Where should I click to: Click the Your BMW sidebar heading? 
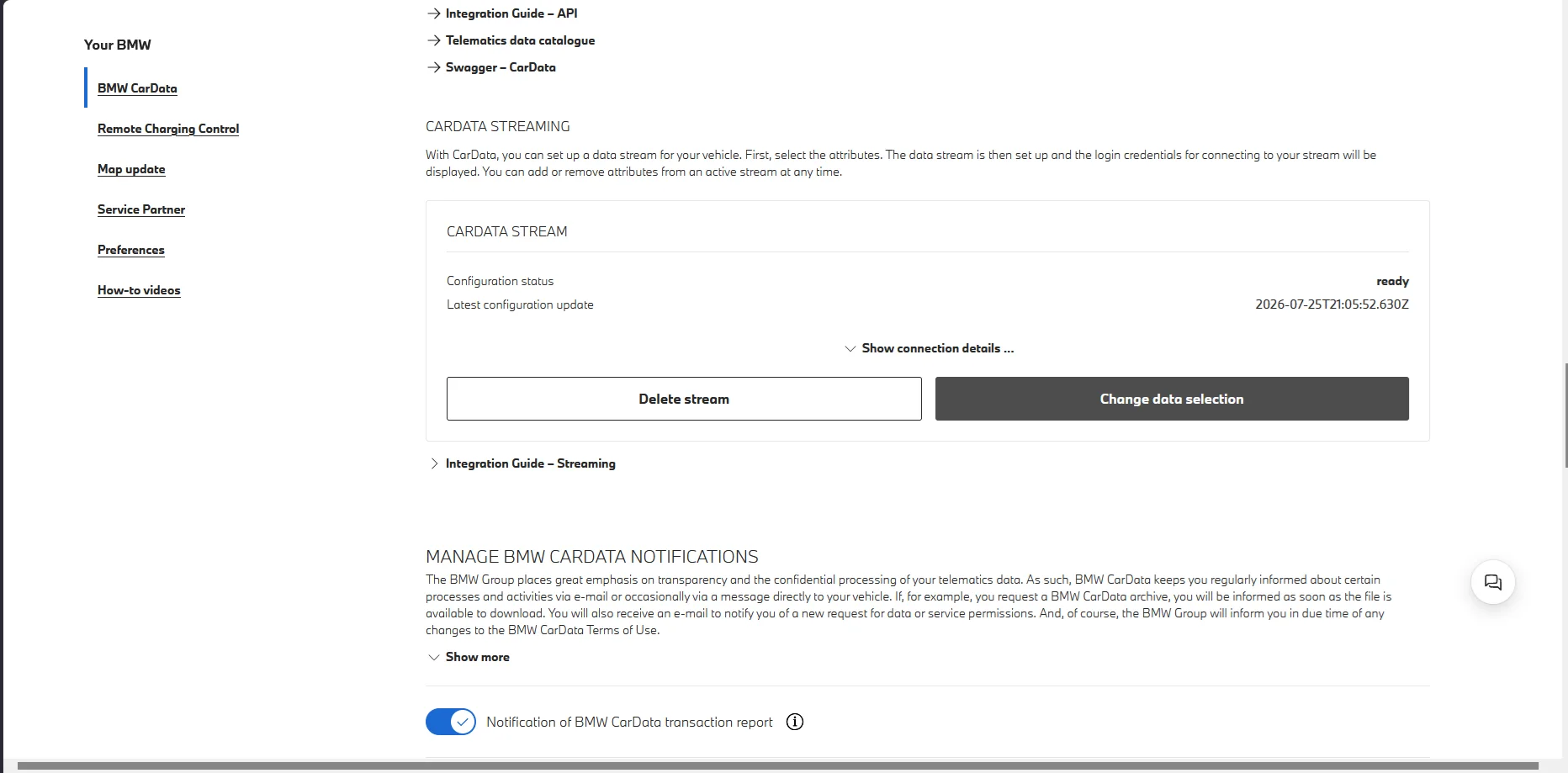click(118, 45)
